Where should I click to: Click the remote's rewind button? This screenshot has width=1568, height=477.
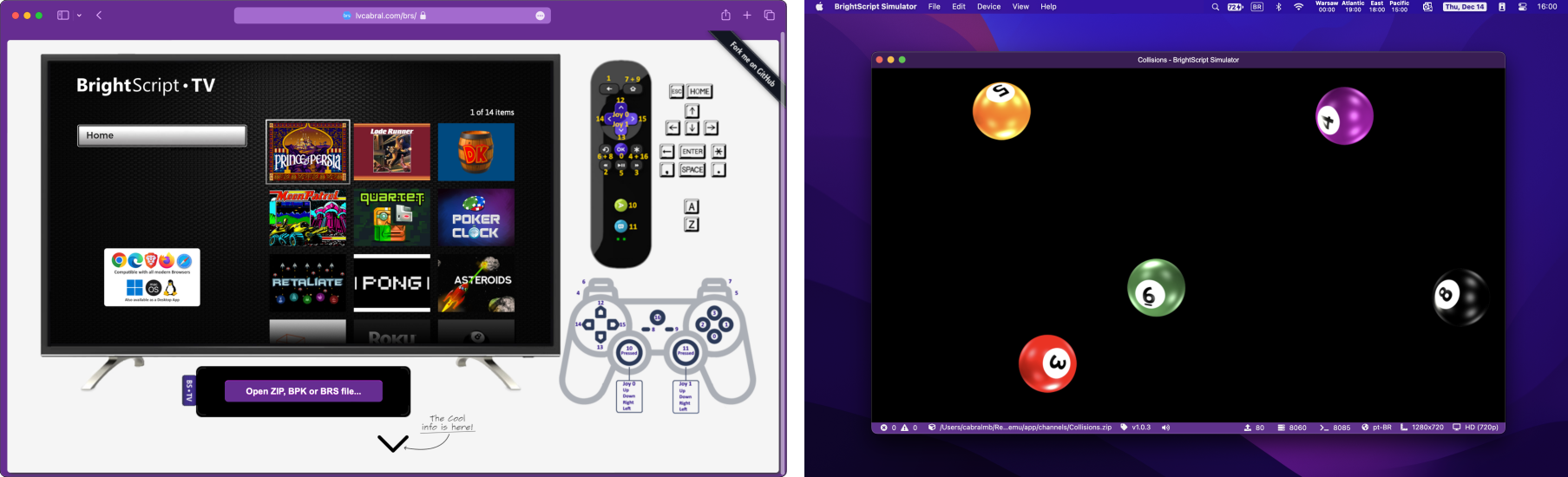tap(606, 165)
